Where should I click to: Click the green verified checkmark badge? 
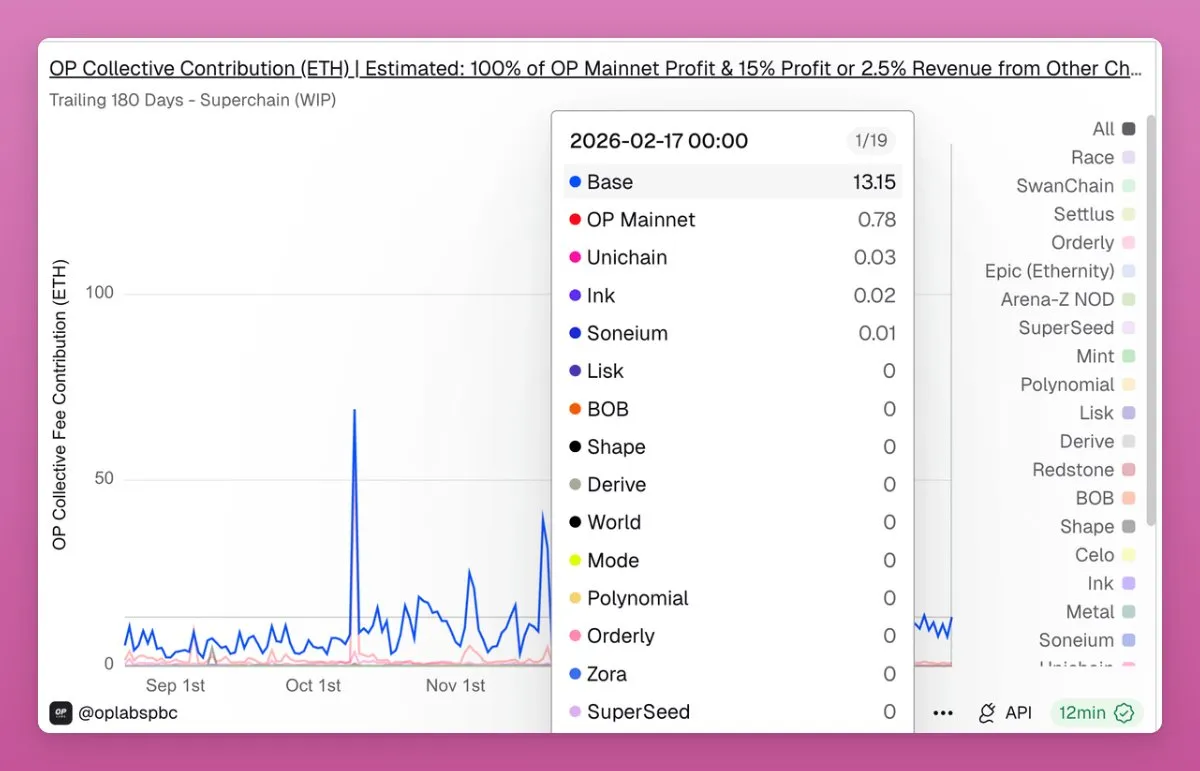click(1124, 713)
